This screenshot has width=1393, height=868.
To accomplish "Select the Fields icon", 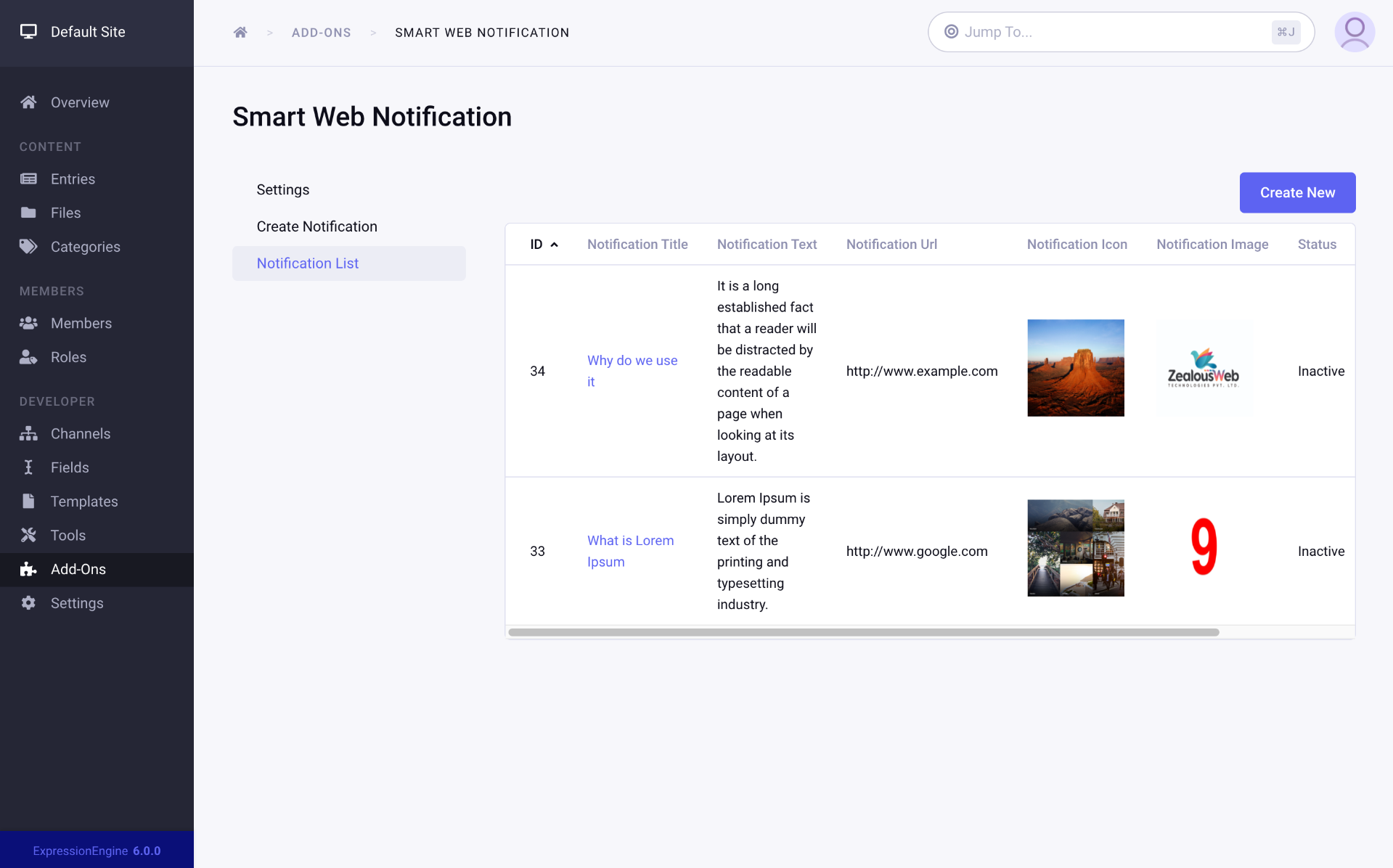I will point(28,467).
